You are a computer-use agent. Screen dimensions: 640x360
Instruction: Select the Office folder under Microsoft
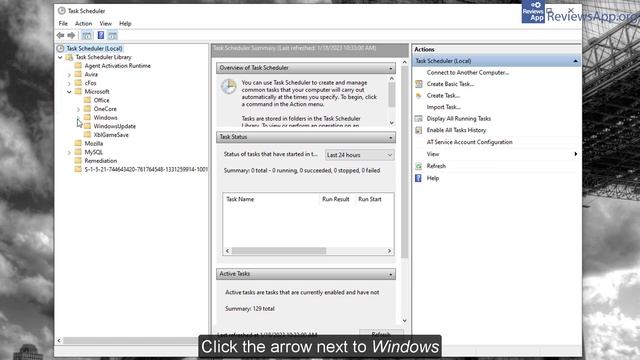tap(101, 100)
